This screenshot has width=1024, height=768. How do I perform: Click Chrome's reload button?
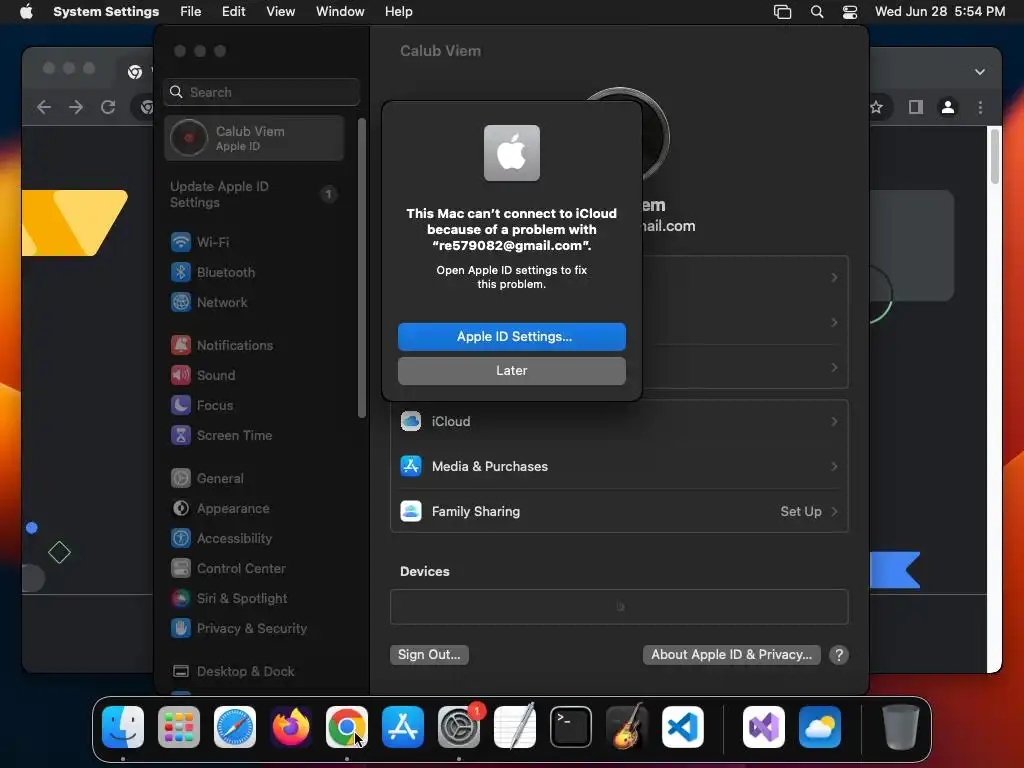click(x=108, y=107)
